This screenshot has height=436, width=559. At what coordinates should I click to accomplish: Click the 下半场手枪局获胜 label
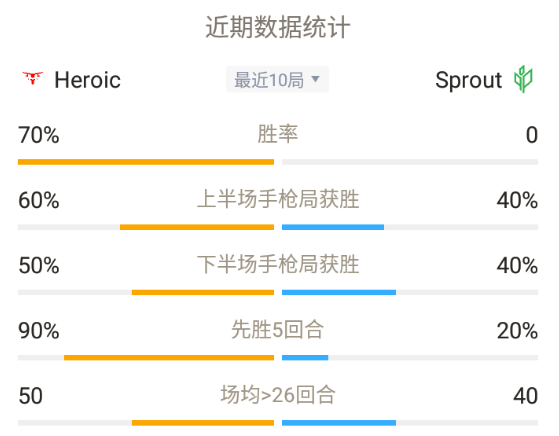[x=278, y=264]
